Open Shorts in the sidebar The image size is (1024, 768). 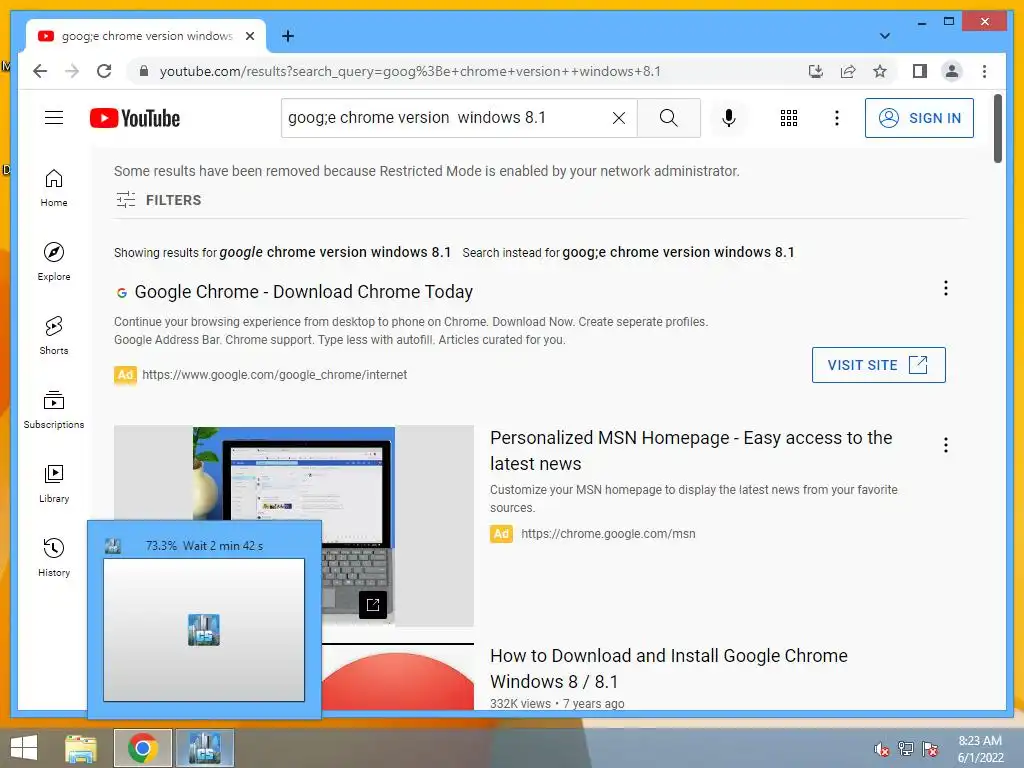click(54, 336)
